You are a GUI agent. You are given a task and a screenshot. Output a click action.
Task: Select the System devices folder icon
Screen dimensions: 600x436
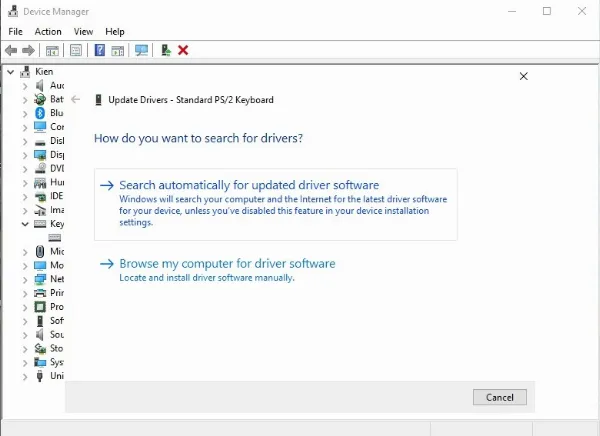tap(40, 362)
